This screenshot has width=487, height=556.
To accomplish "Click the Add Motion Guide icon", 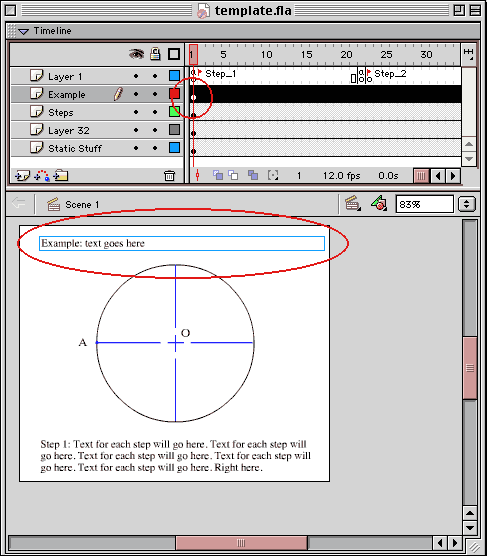I will (42, 176).
